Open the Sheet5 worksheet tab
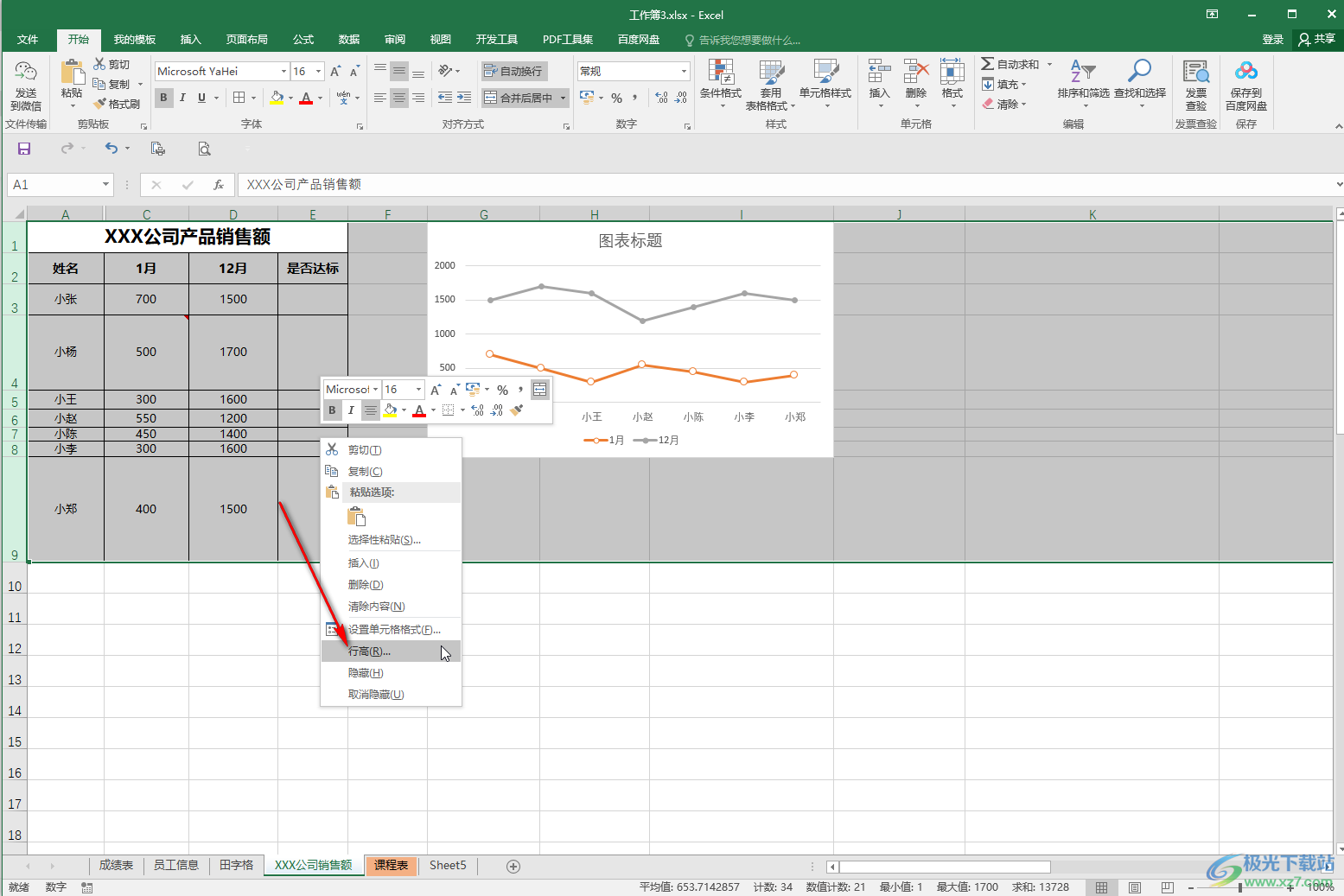This screenshot has width=1344, height=896. pyautogui.click(x=448, y=865)
